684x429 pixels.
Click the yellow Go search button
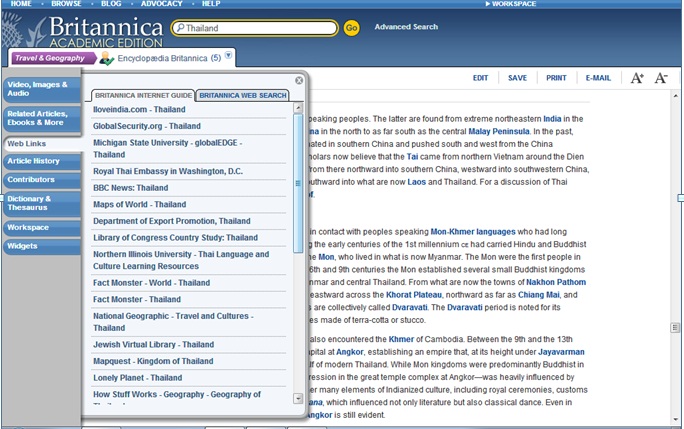point(351,28)
